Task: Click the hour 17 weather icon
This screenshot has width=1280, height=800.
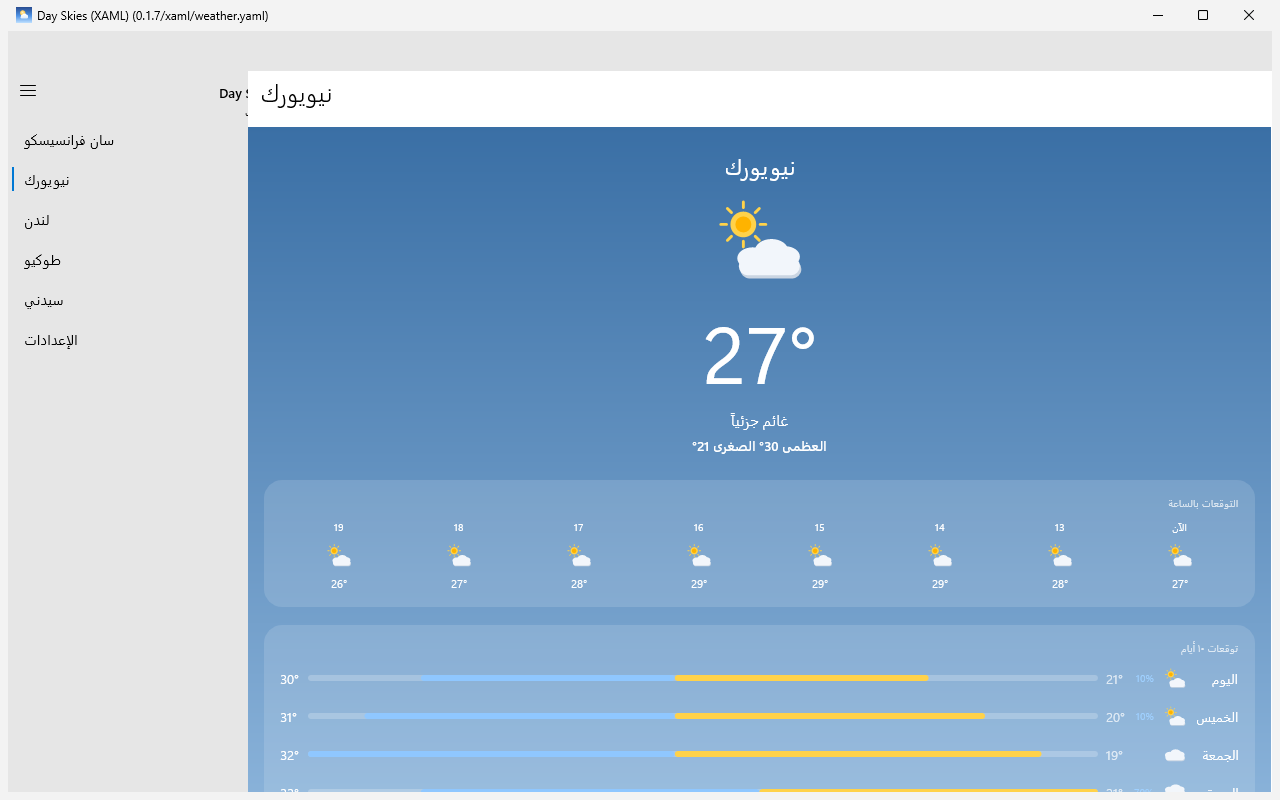Action: (x=579, y=556)
